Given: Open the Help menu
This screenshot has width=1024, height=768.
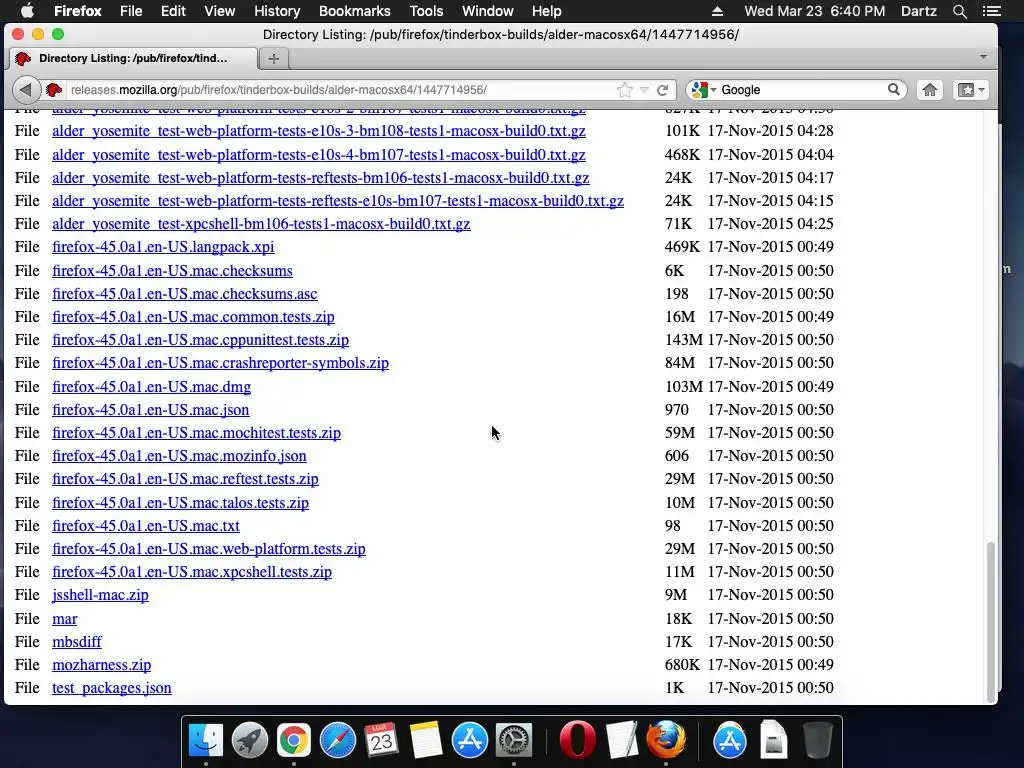Looking at the screenshot, I should [546, 11].
